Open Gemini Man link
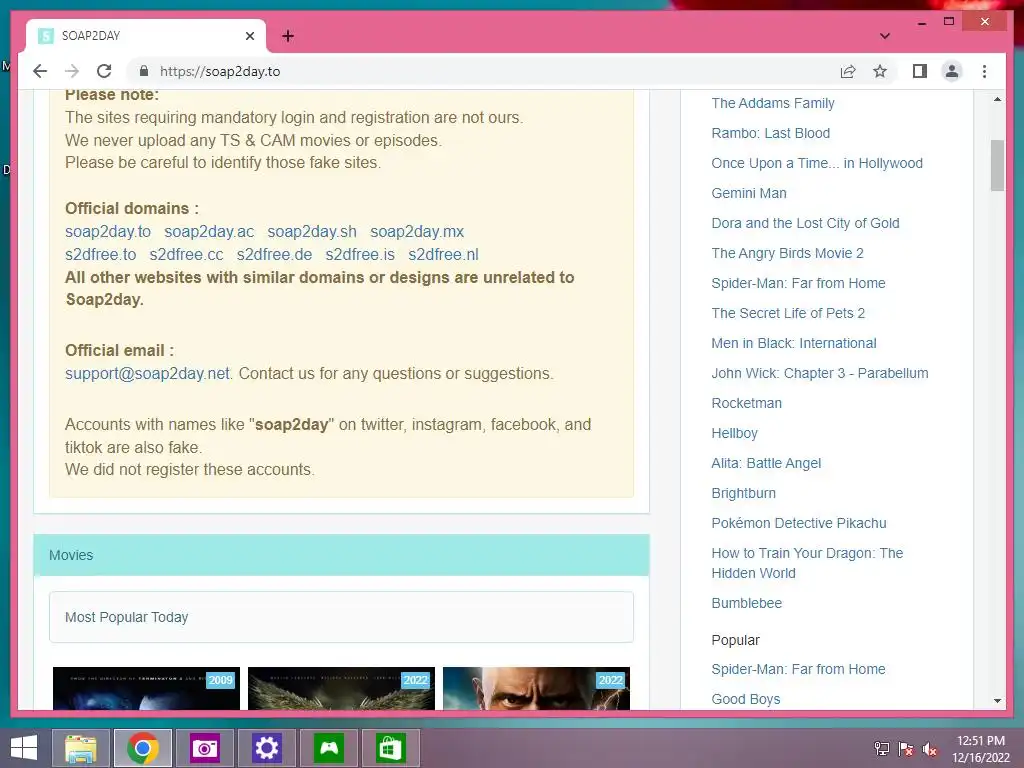The height and width of the screenshot is (768, 1024). pyautogui.click(x=749, y=193)
